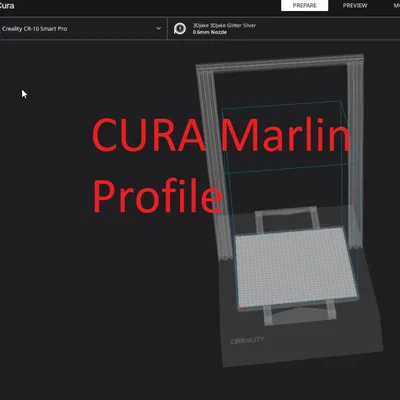Switch to the PREPARE stage tab
400x400 pixels.
click(304, 6)
